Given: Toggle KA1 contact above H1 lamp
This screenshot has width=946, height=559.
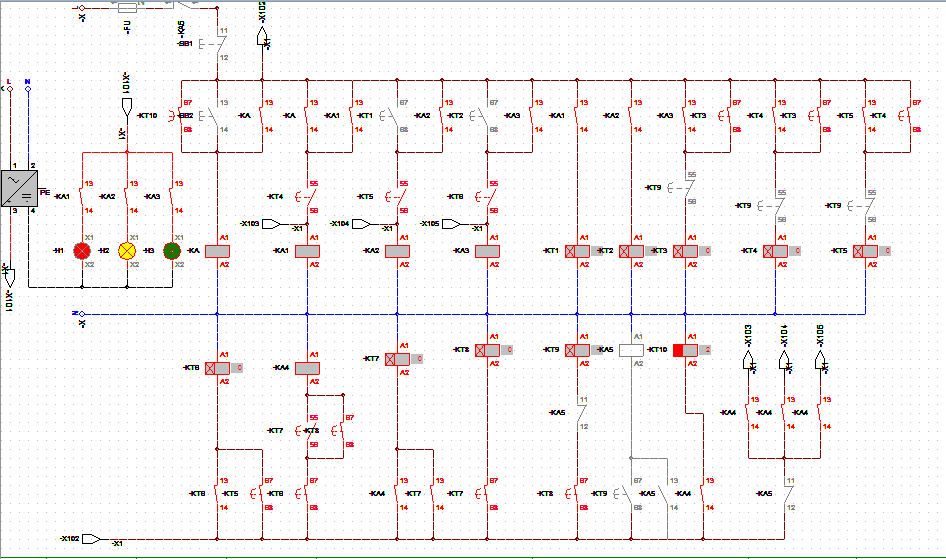Looking at the screenshot, I should coord(82,197).
